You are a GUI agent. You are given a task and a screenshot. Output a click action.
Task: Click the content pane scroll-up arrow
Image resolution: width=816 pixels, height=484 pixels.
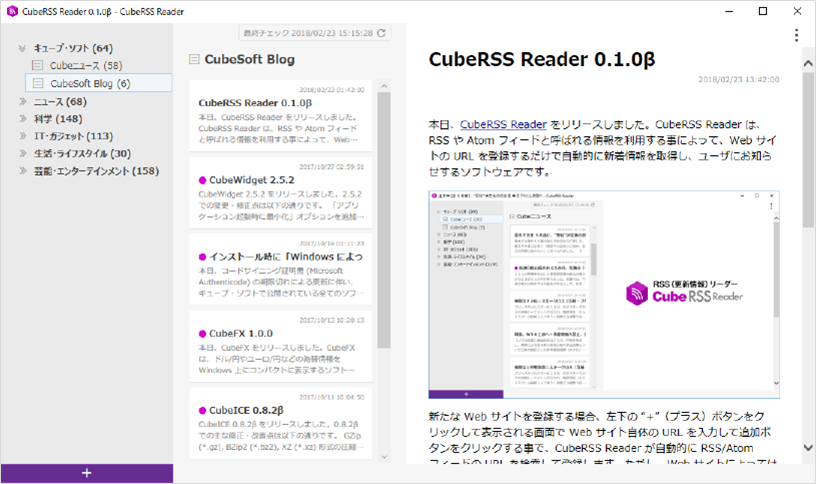pos(808,63)
